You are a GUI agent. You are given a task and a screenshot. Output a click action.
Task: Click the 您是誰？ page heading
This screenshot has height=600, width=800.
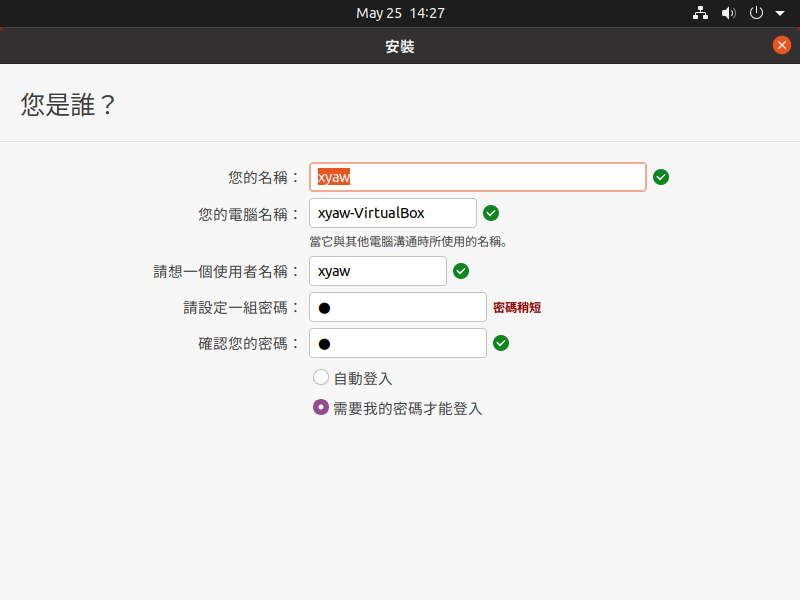pos(68,105)
